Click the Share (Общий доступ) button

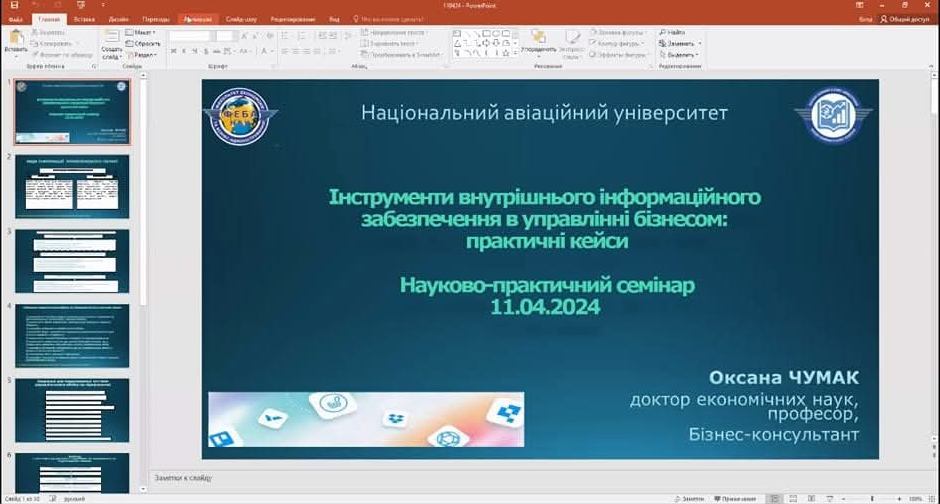pos(907,19)
